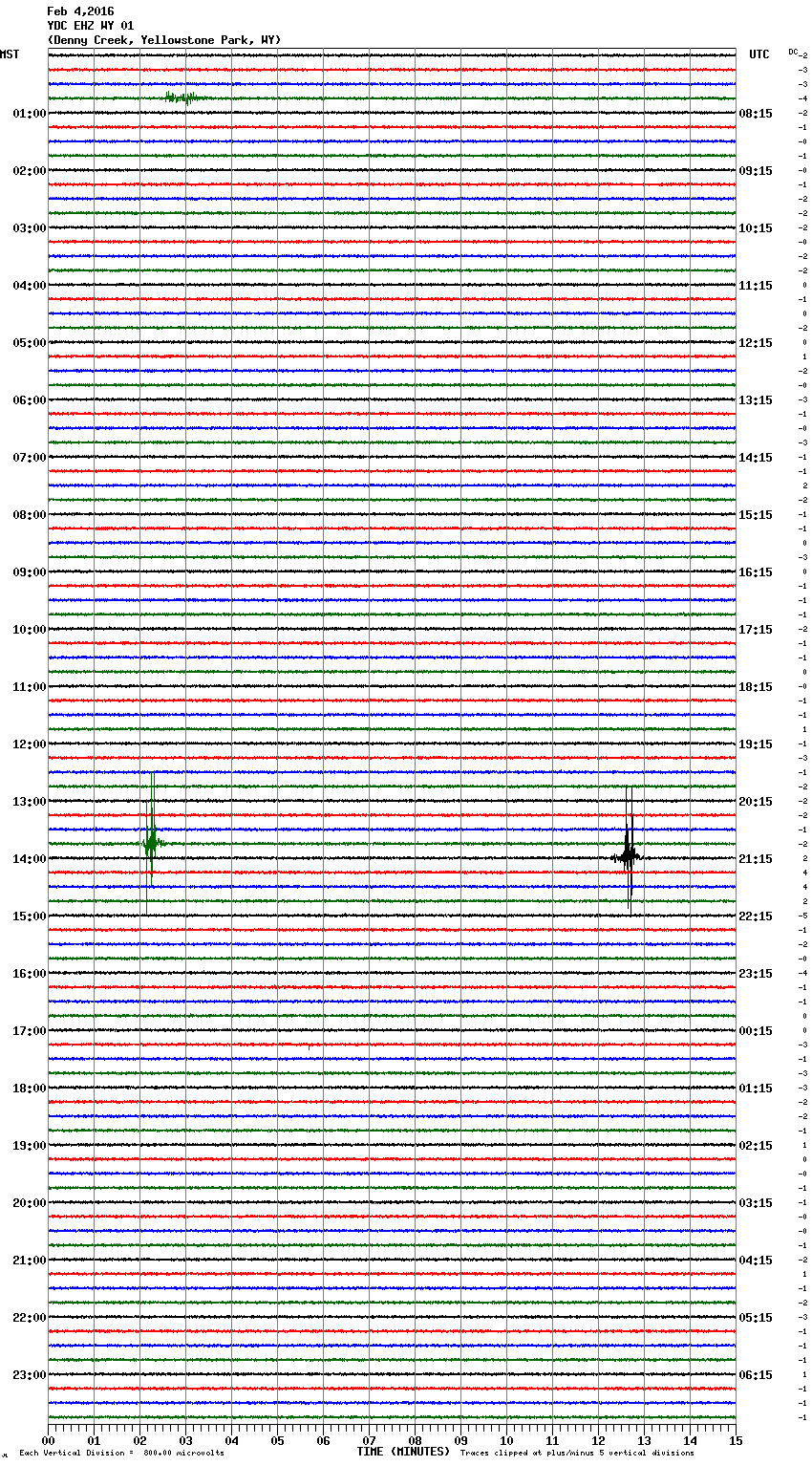Click the "00" minute tick label
812x1466 pixels.
[48, 1440]
